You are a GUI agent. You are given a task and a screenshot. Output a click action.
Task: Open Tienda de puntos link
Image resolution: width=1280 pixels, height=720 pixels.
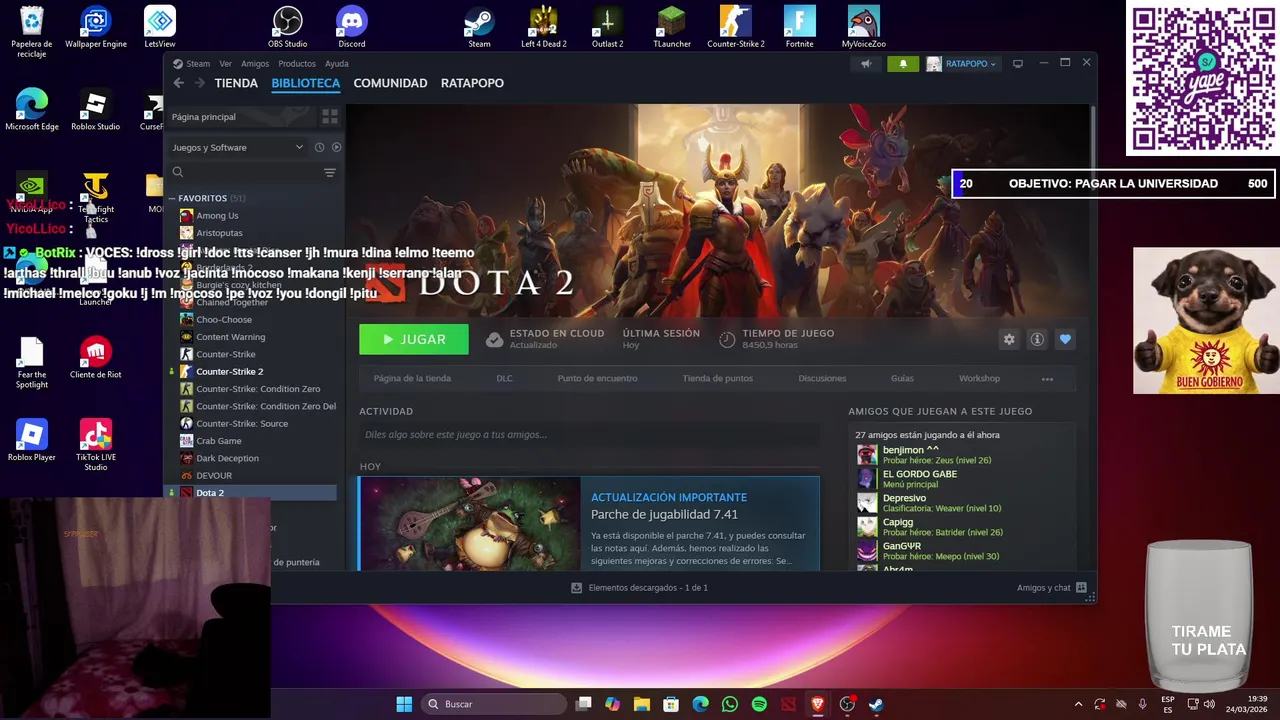coord(717,378)
